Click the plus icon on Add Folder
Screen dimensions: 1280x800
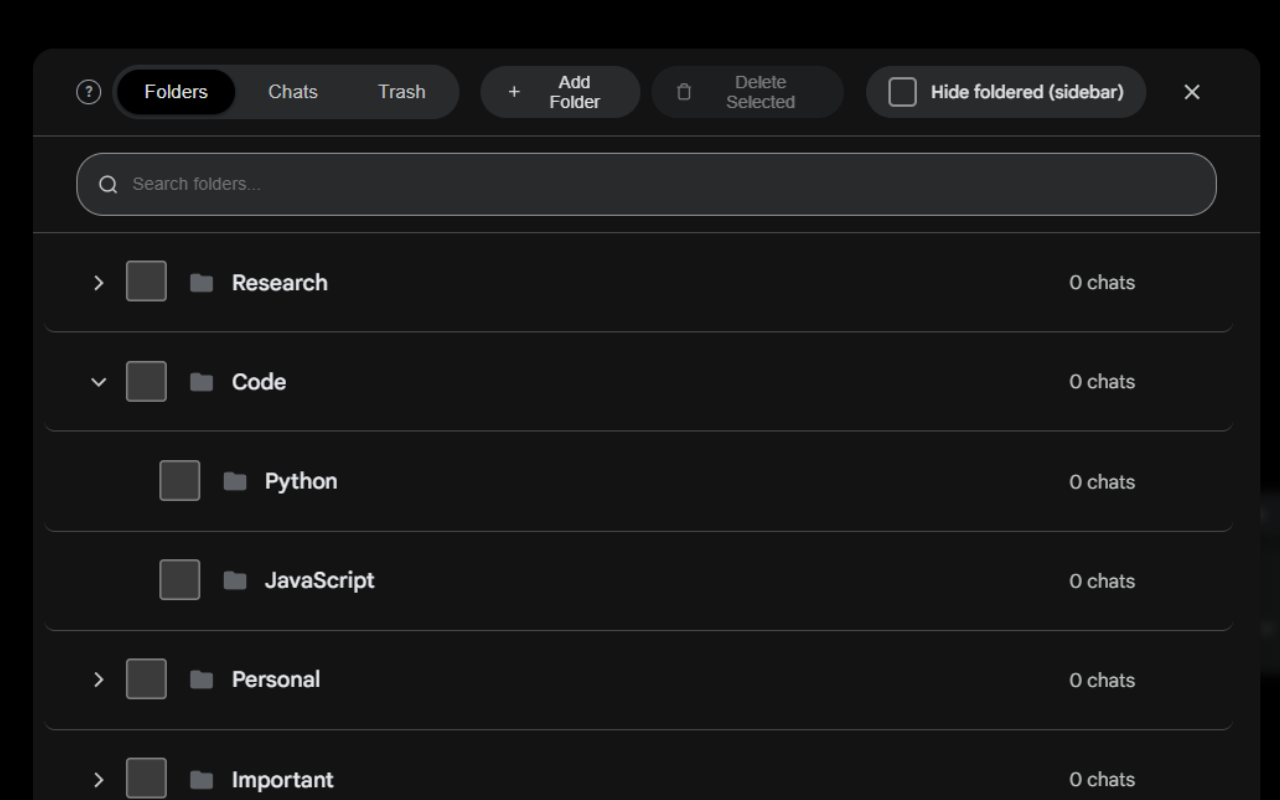[x=514, y=91]
